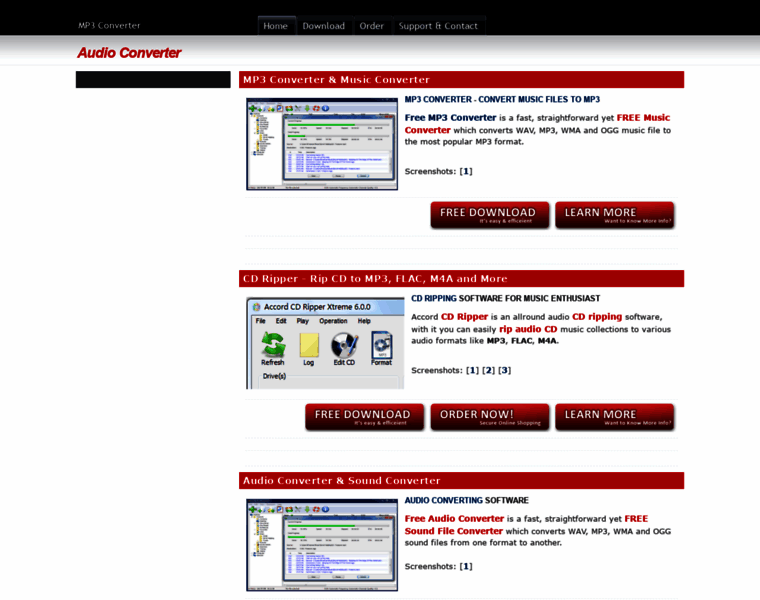Click LEARN MORE under CD Ripper
Screen dimensions: 760x600
click(x=615, y=417)
